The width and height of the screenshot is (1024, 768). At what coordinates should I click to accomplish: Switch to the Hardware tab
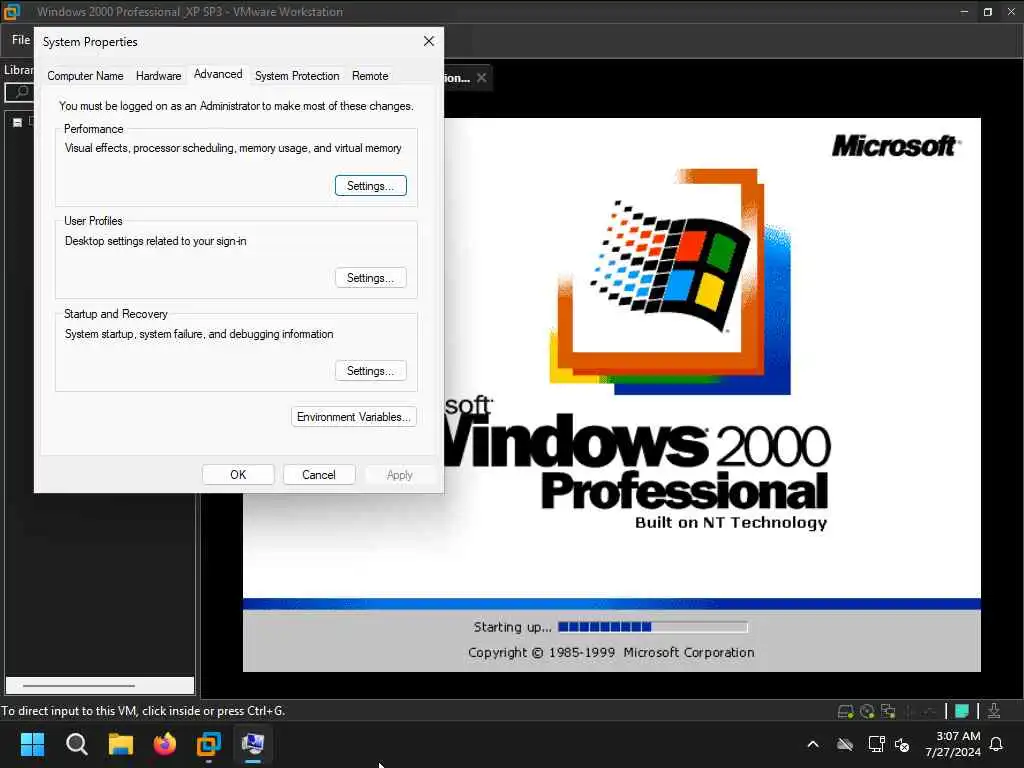(x=158, y=76)
